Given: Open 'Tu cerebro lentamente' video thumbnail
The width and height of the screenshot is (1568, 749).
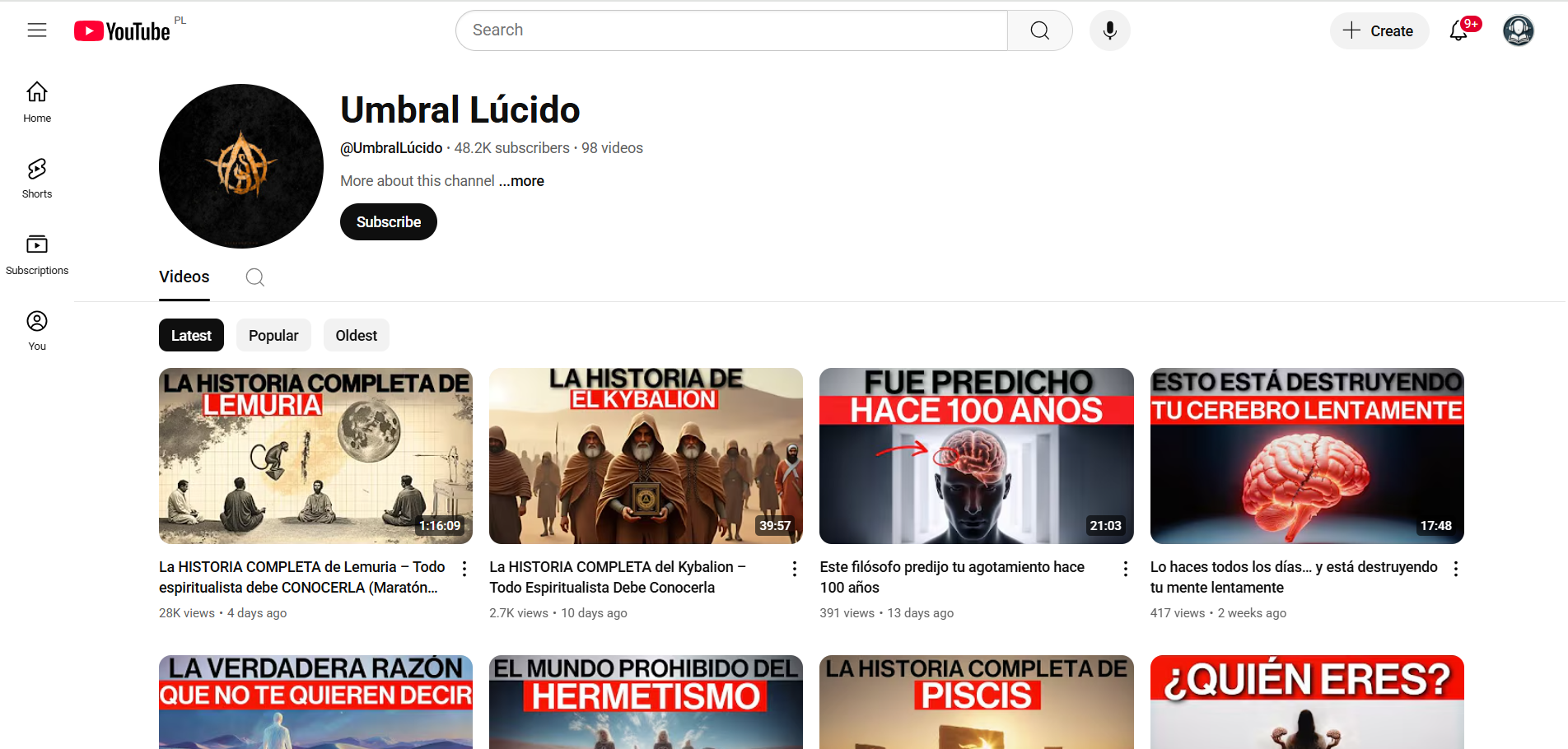Looking at the screenshot, I should pos(1307,456).
